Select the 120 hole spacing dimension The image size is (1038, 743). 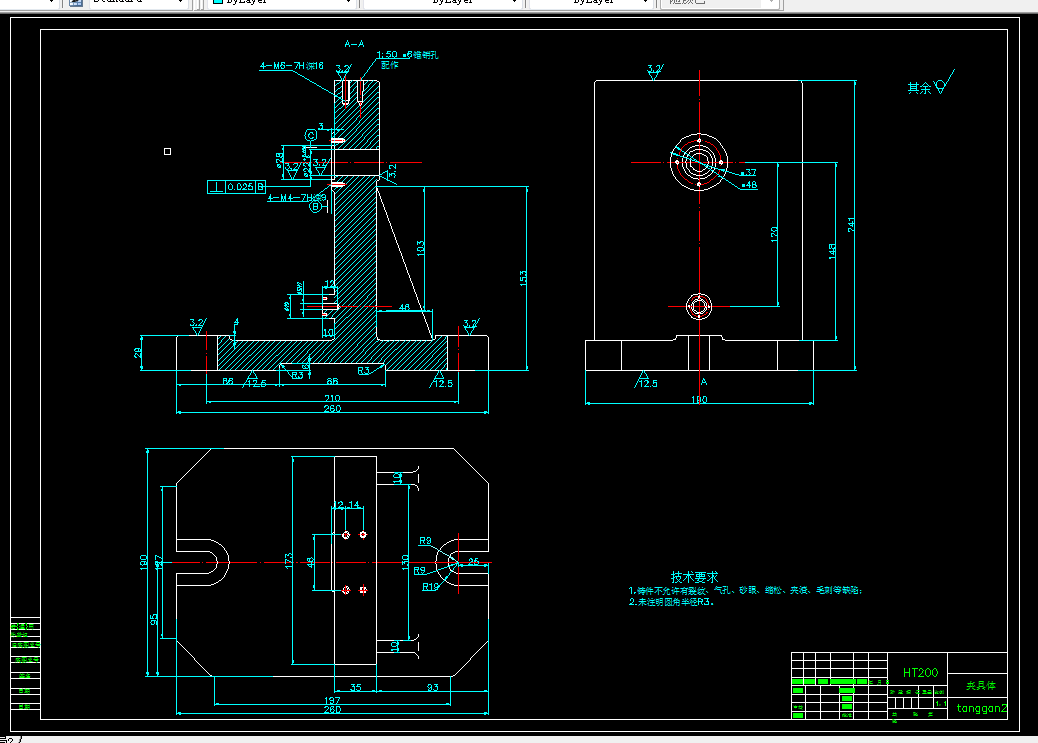(x=774, y=234)
